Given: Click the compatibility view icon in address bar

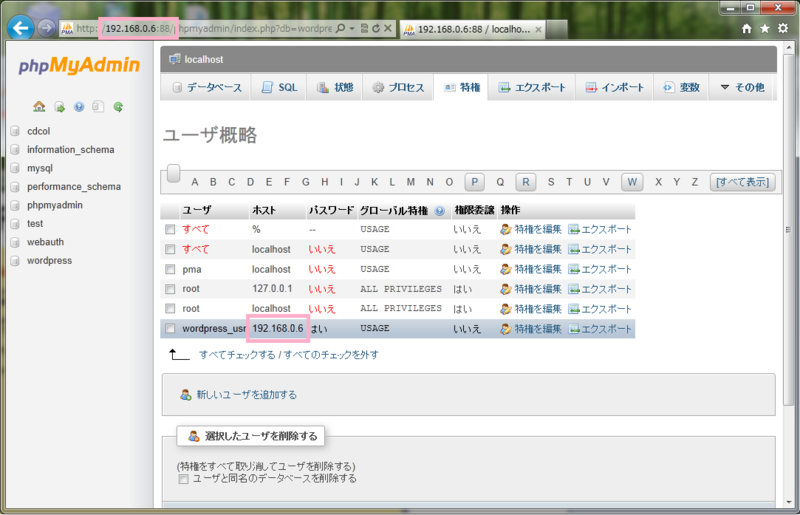Looking at the screenshot, I should pos(364,29).
